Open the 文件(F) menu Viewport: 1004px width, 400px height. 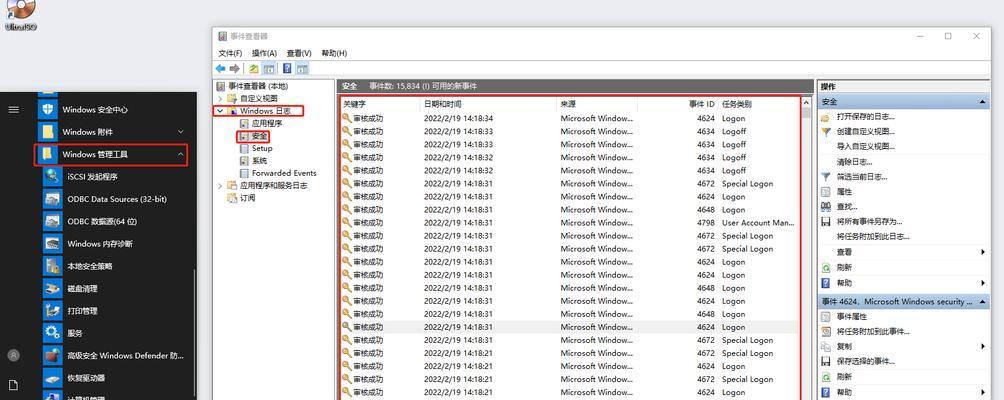click(230, 53)
